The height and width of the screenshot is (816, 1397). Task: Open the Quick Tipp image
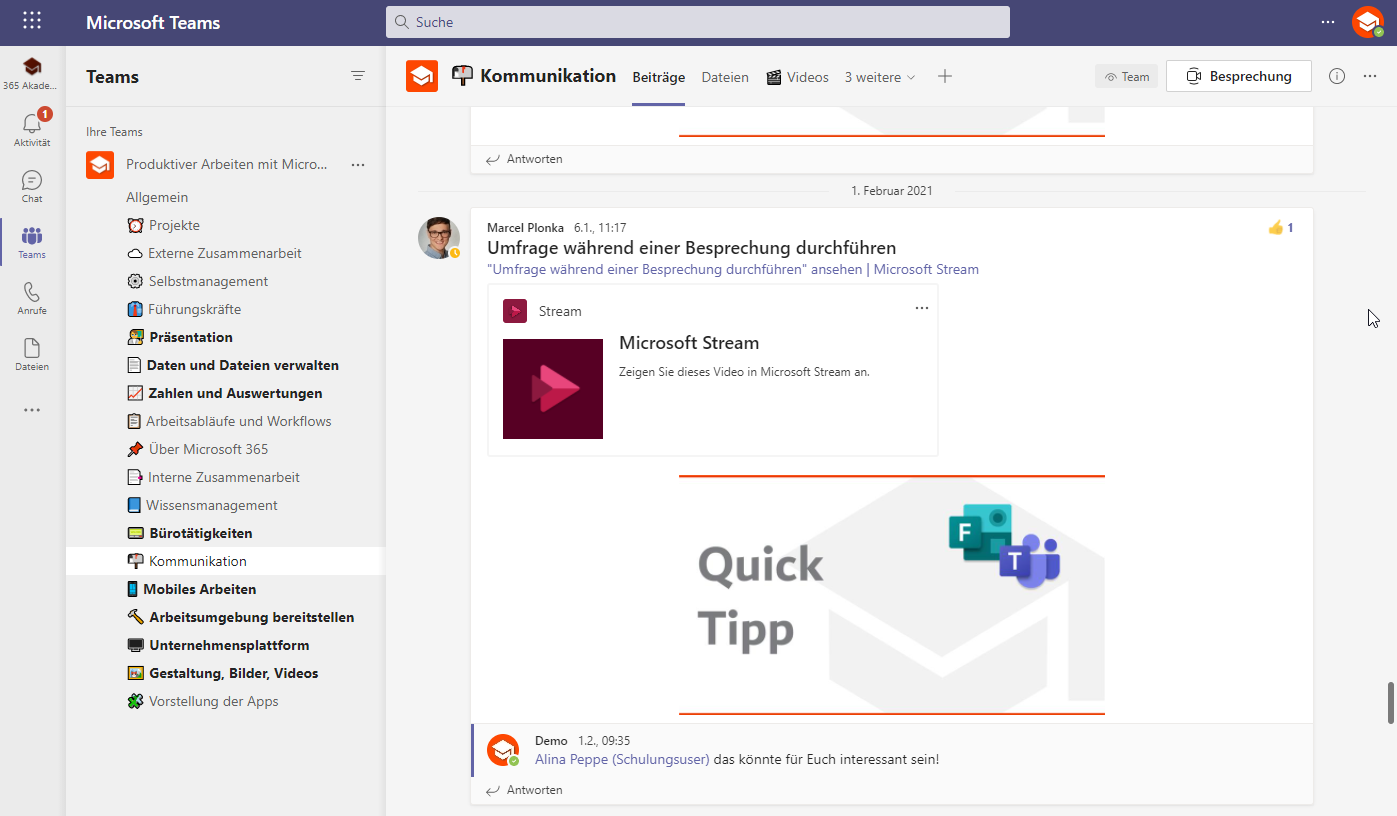tap(892, 595)
